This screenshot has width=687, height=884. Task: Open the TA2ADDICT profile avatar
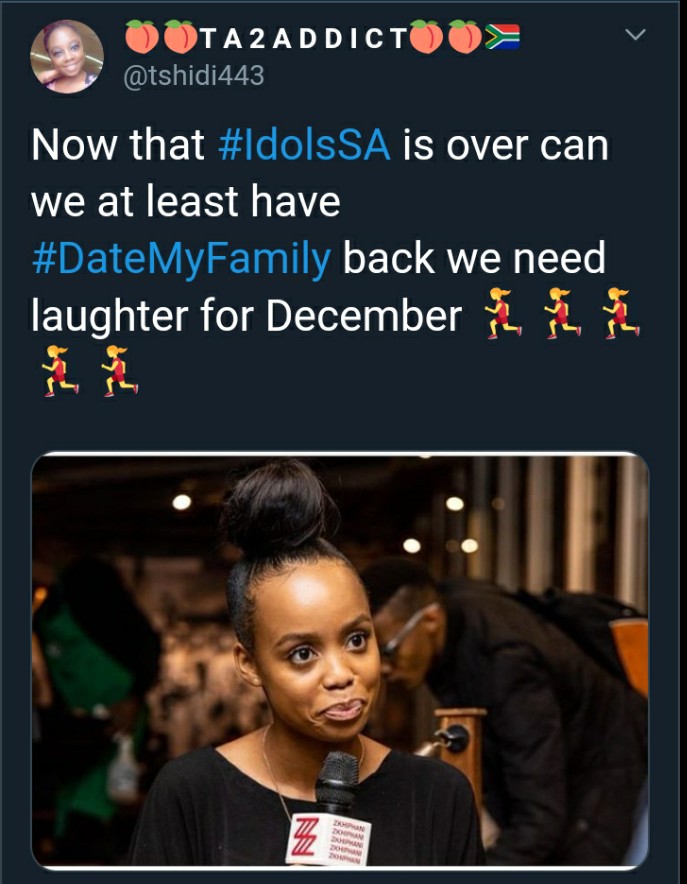tap(67, 56)
